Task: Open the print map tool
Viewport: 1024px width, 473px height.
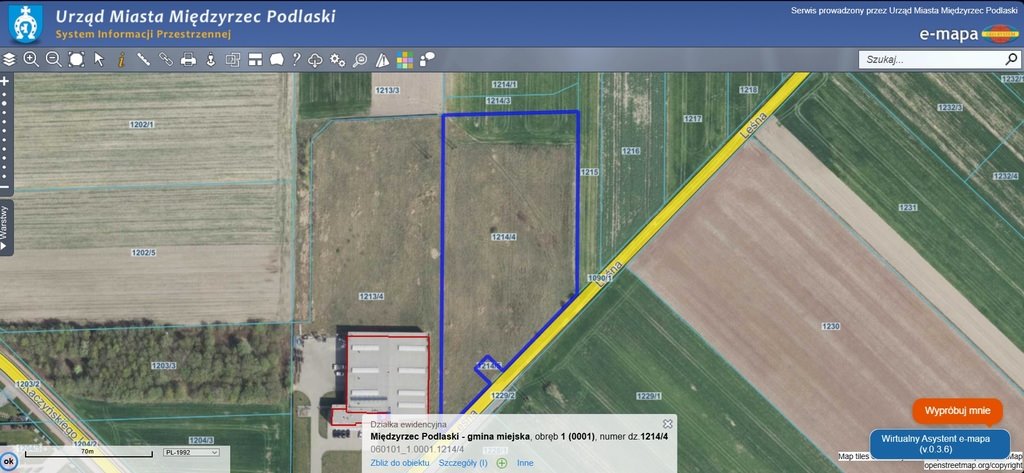Action: point(188,60)
